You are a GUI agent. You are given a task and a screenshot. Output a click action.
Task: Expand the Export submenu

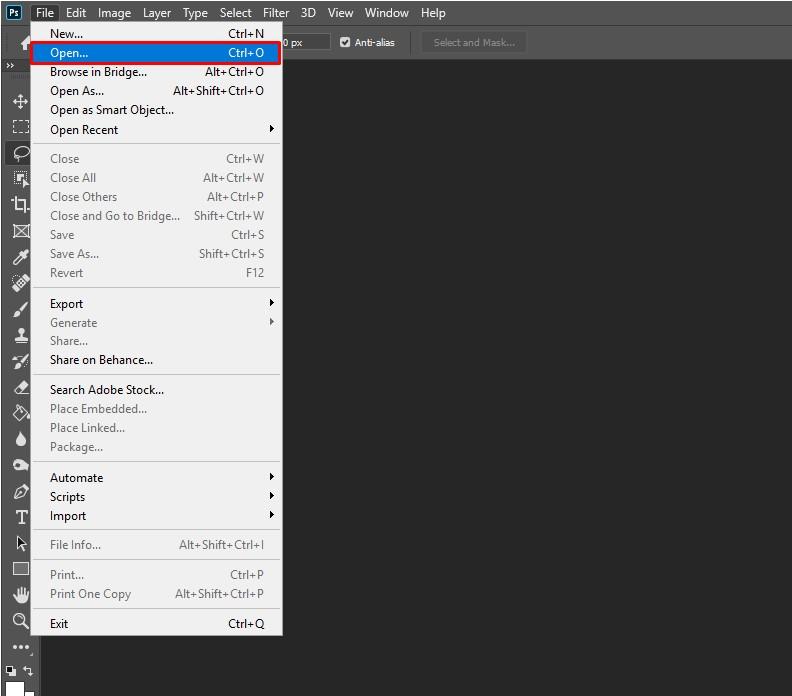click(x=157, y=304)
